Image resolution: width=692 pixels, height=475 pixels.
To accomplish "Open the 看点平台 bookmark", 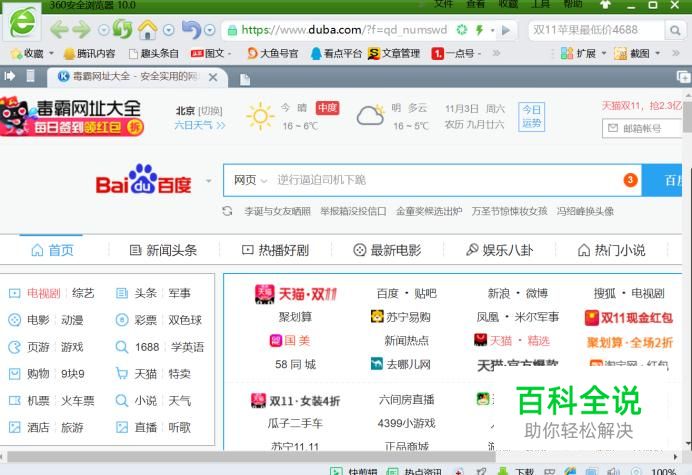I will click(x=336, y=53).
